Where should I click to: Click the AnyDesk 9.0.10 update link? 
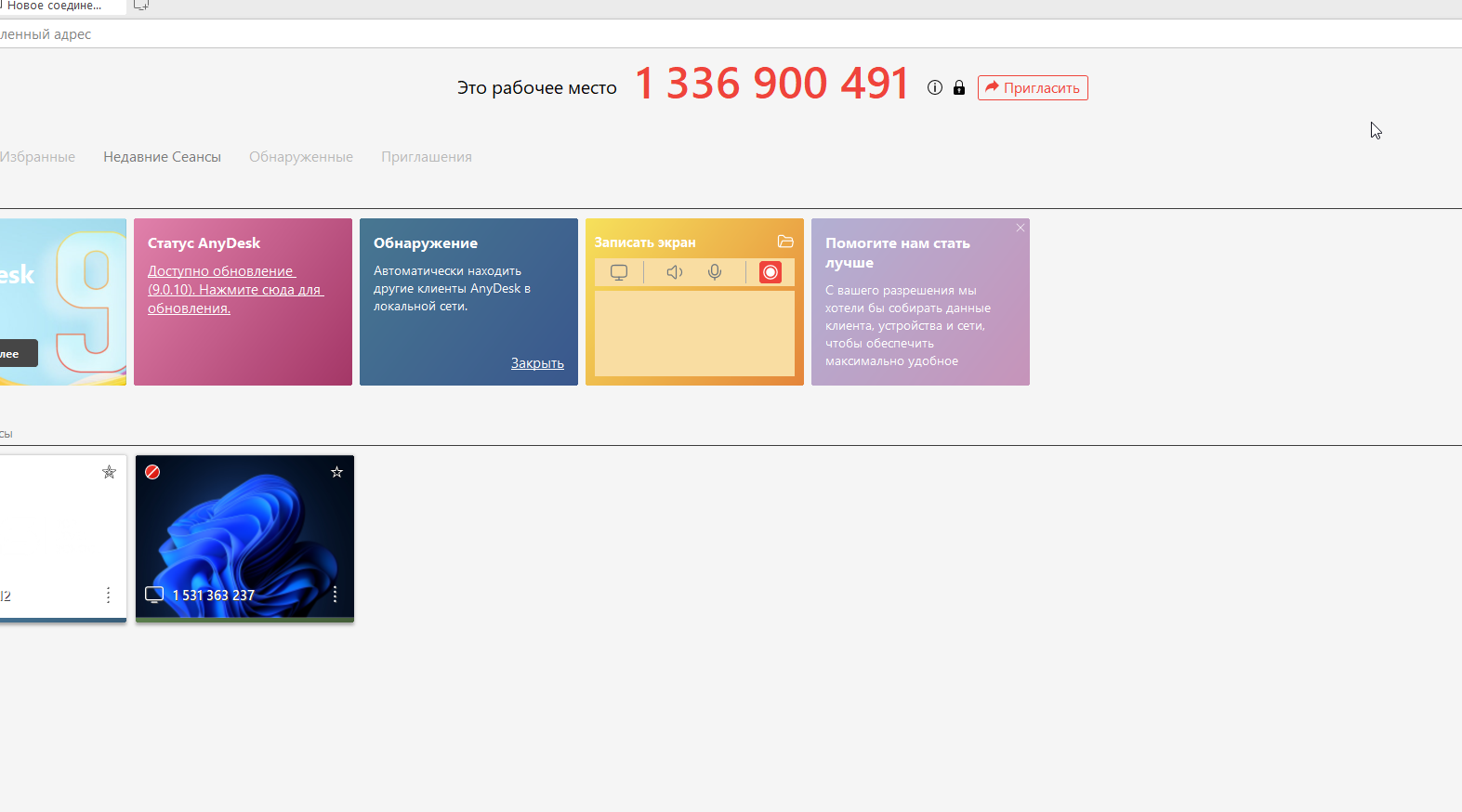(x=235, y=290)
